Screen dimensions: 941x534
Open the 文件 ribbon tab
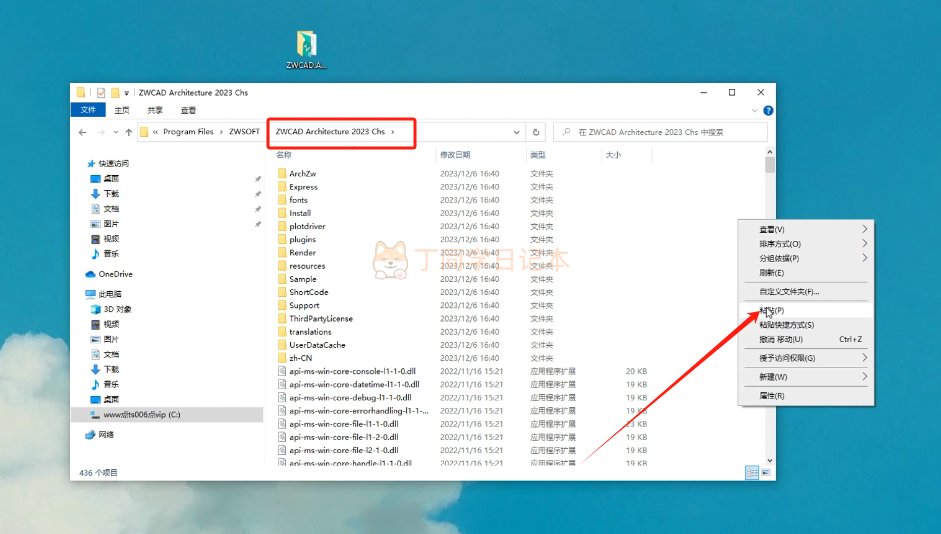click(x=88, y=110)
